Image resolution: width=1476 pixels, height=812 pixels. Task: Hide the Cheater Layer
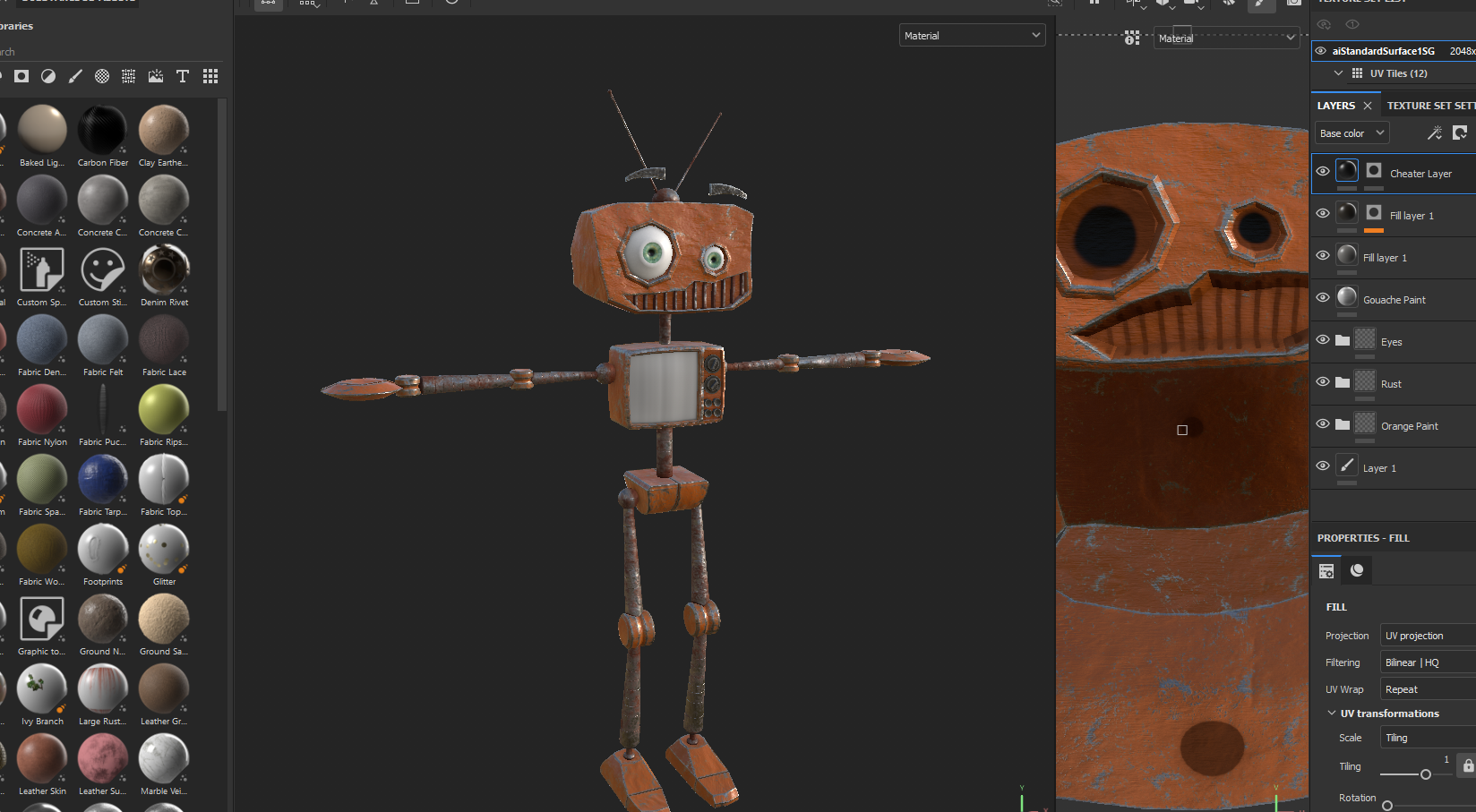[1323, 171]
